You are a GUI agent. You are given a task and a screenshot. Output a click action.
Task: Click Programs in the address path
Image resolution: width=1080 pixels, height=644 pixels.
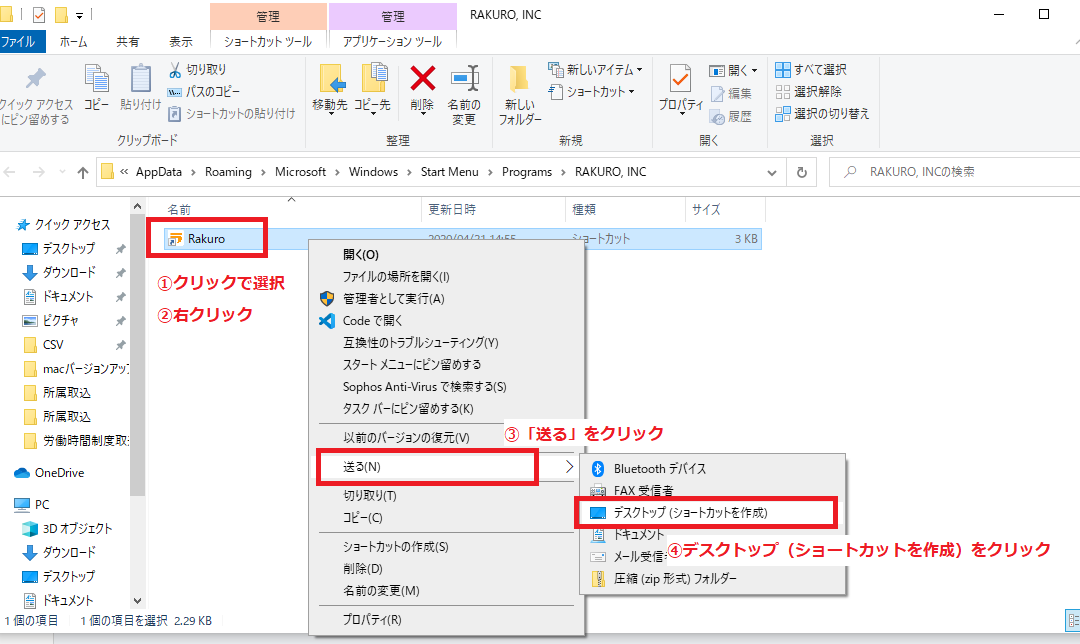tap(527, 172)
